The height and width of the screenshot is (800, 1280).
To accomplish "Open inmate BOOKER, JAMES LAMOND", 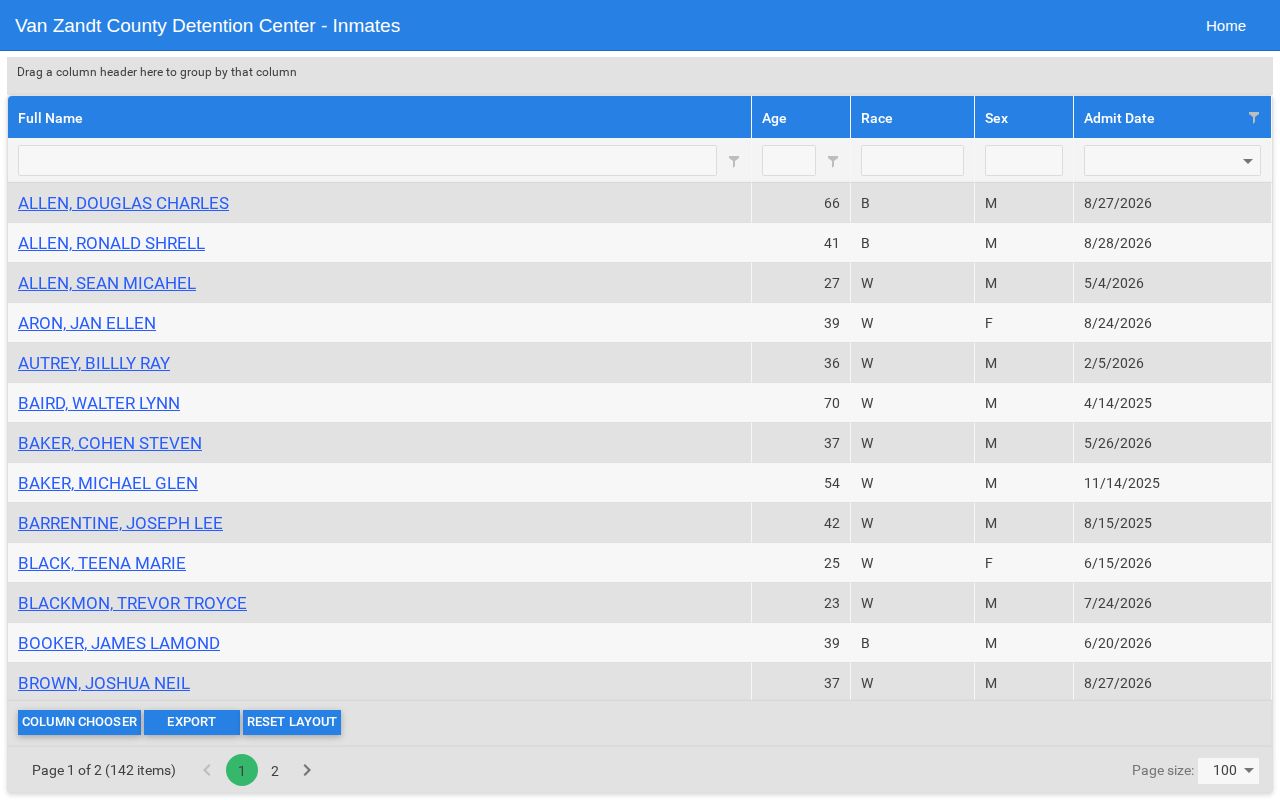I will click(x=119, y=643).
